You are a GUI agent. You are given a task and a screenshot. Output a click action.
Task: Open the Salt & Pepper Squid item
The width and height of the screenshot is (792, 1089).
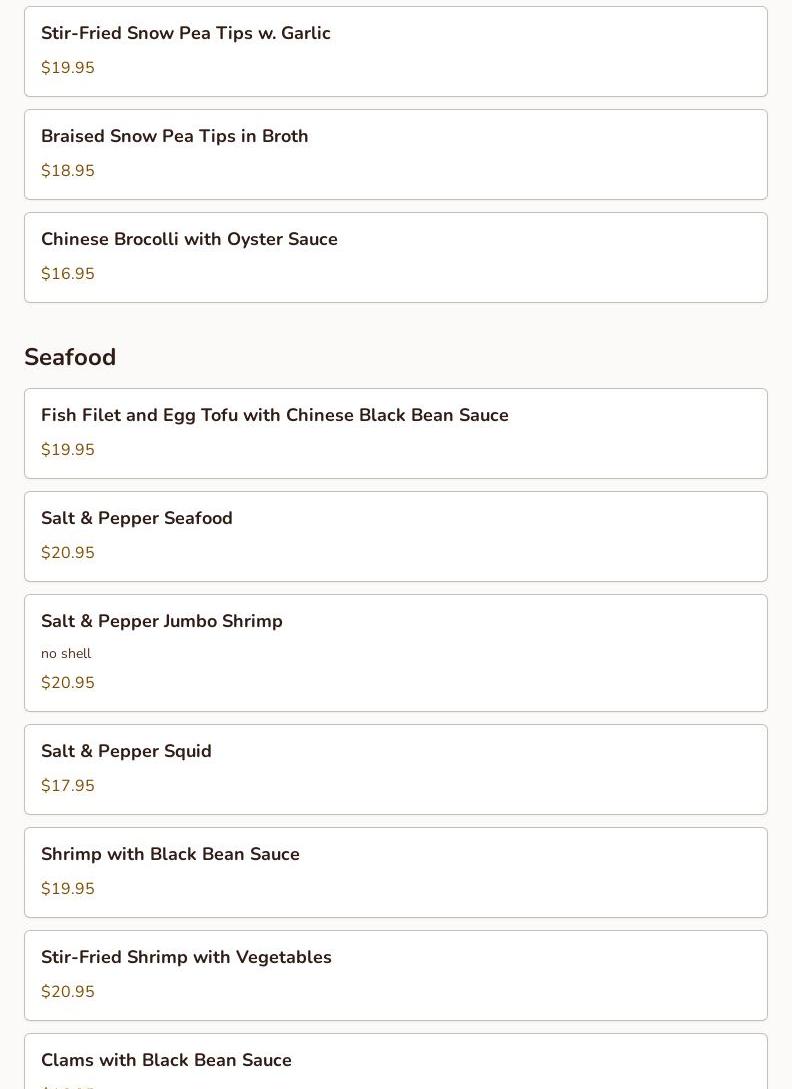[126, 751]
